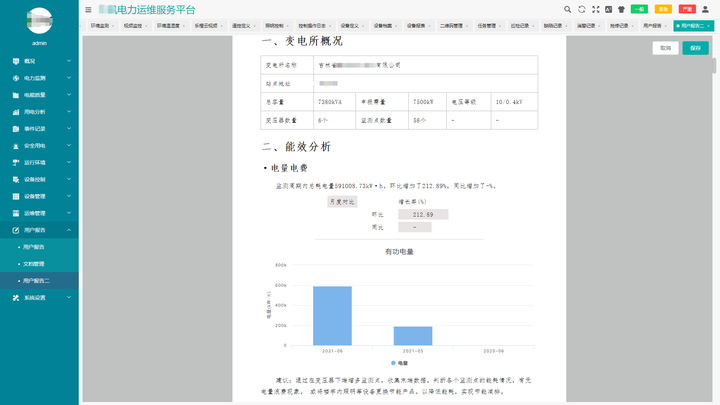
Task: Click the yellow 紧急 alarm button
Action: [x=663, y=9]
